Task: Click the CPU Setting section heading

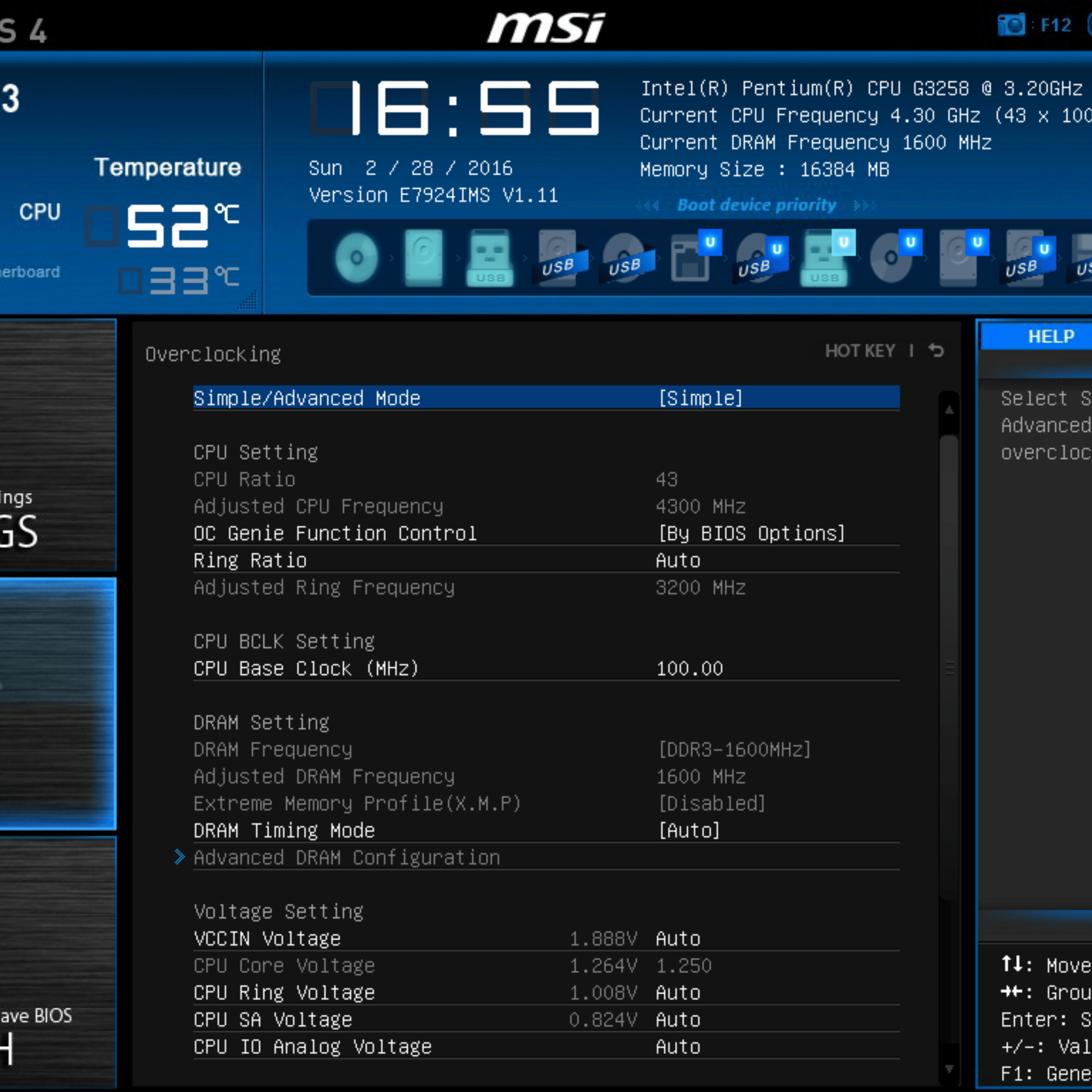Action: 255,452
